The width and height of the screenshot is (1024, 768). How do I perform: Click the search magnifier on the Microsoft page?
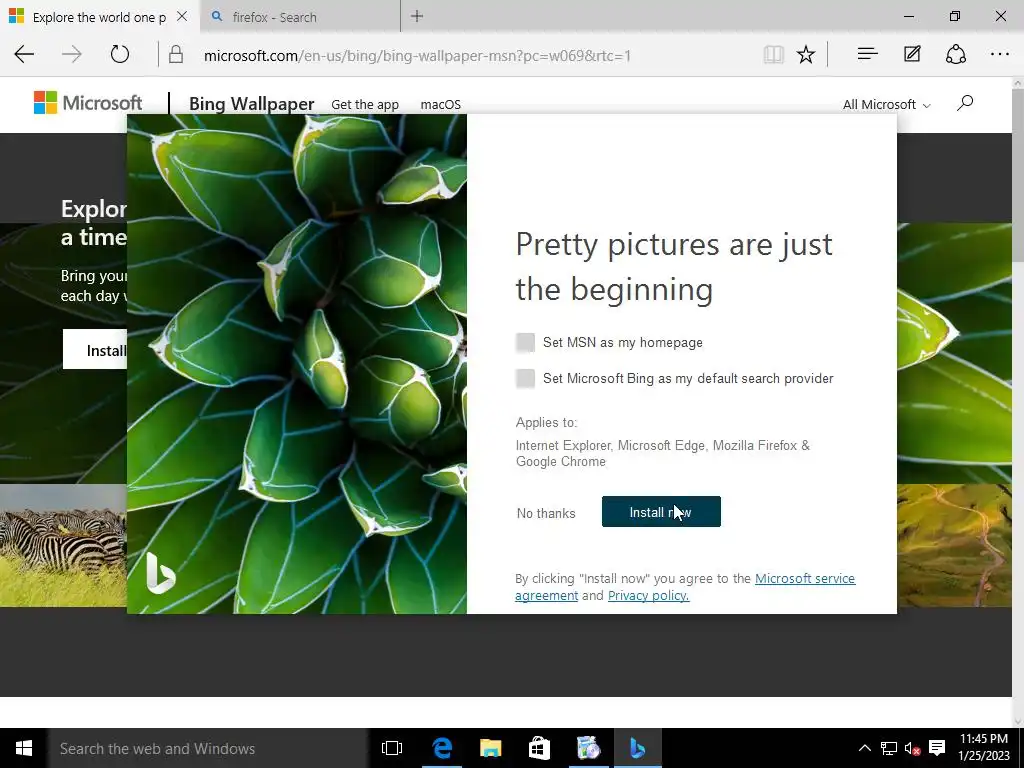click(x=965, y=103)
